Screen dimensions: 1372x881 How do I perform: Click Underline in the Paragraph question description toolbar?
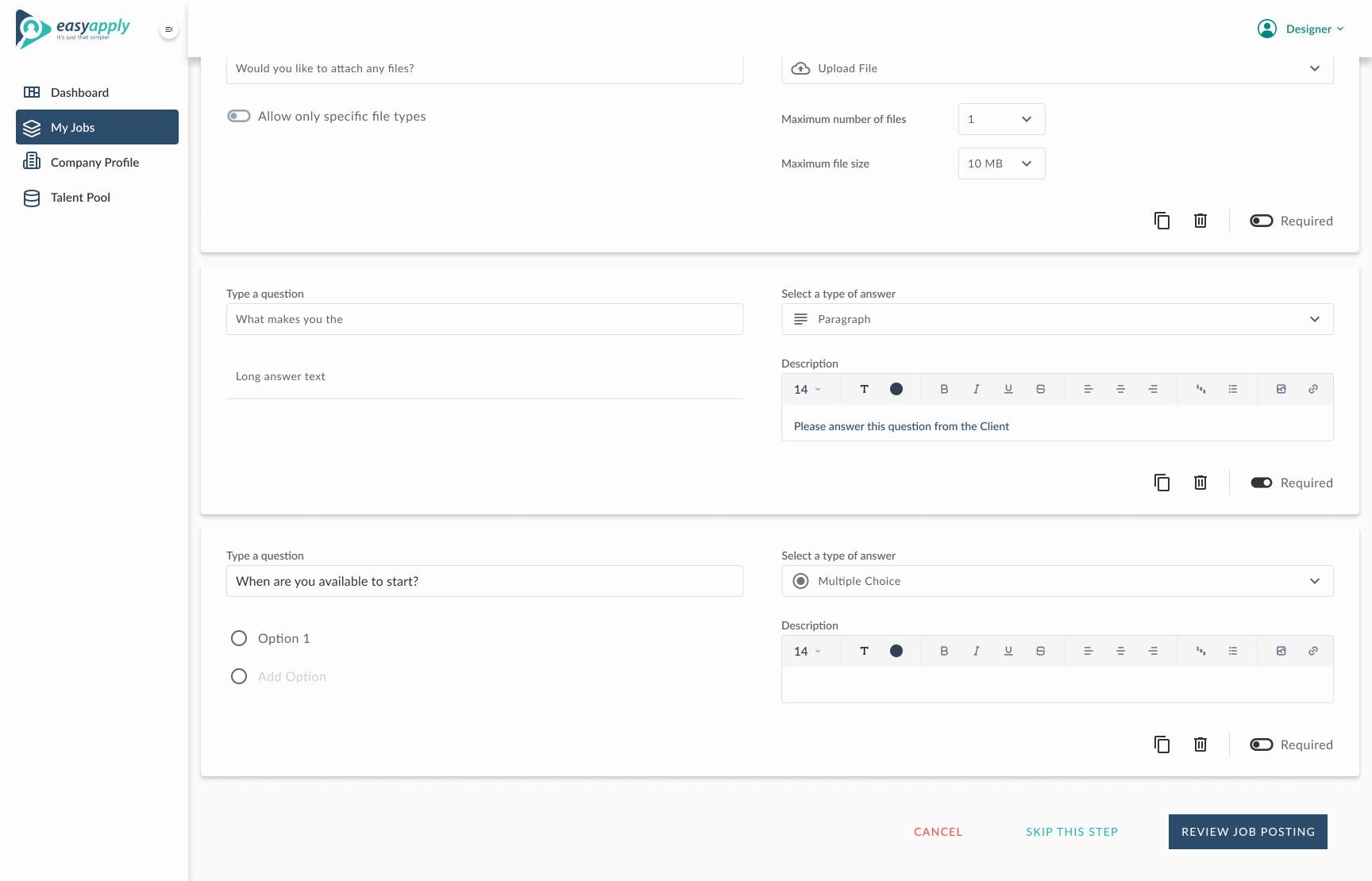(1008, 389)
